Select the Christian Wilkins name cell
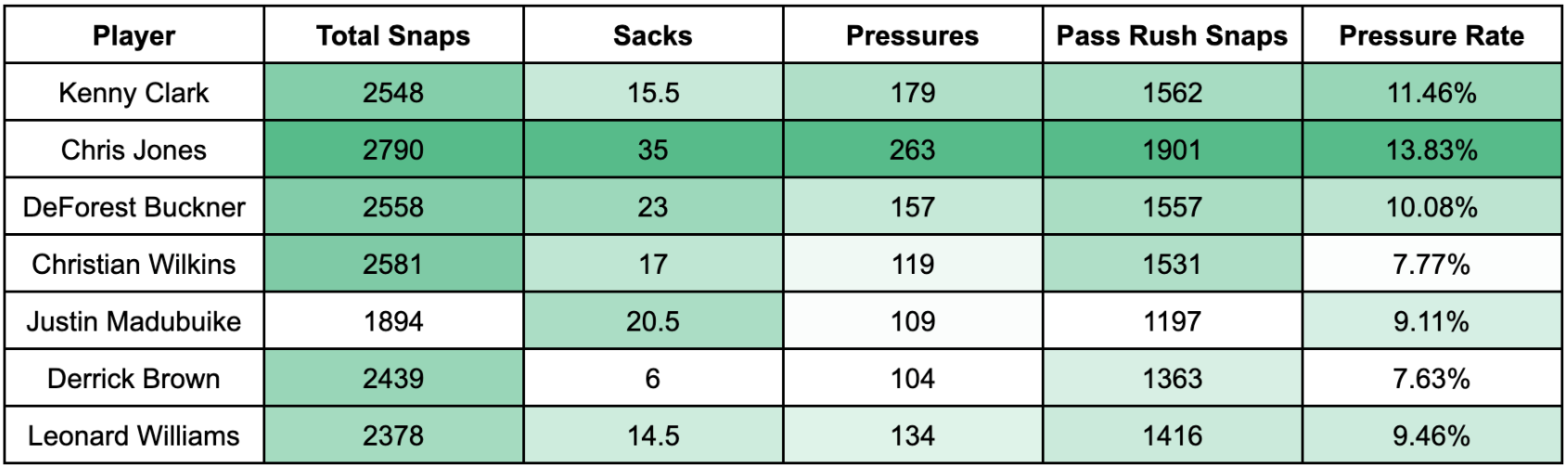This screenshot has width=1568, height=469. 134,265
